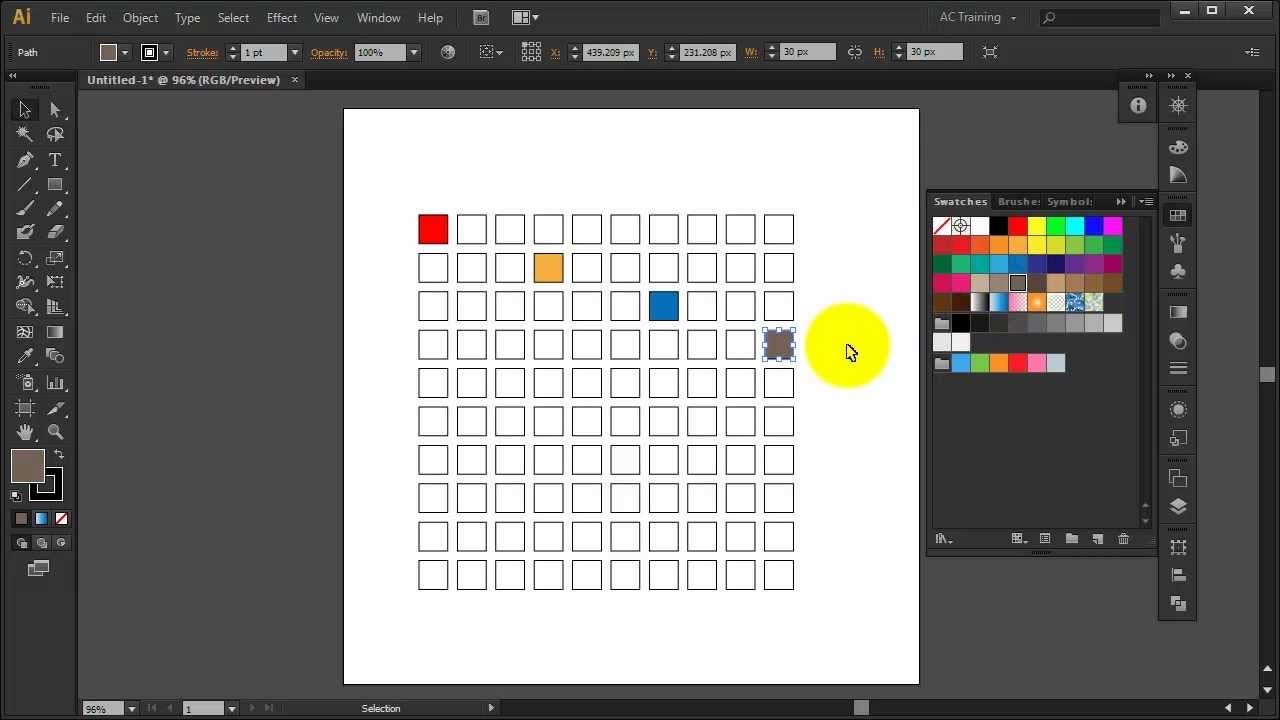Open the Effect menu
Viewport: 1280px width, 720px height.
click(x=282, y=17)
